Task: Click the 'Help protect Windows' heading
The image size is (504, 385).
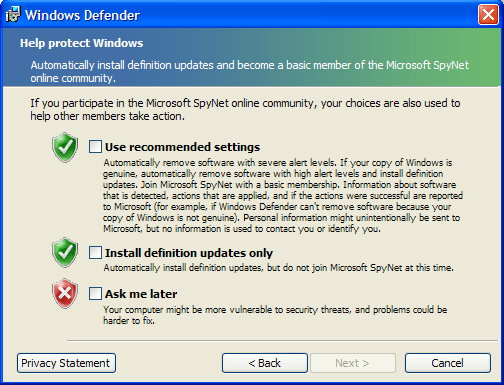Action: [x=82, y=43]
